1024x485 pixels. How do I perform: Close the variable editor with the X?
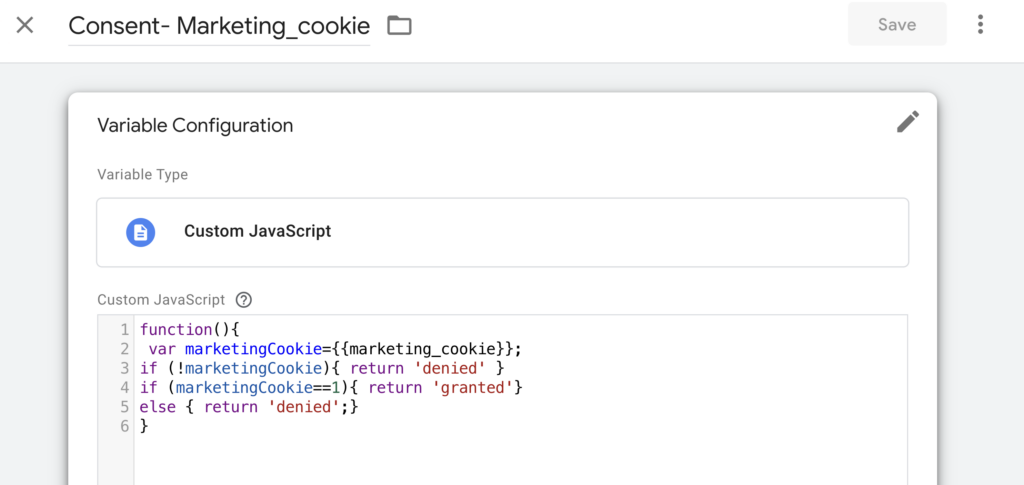point(25,25)
